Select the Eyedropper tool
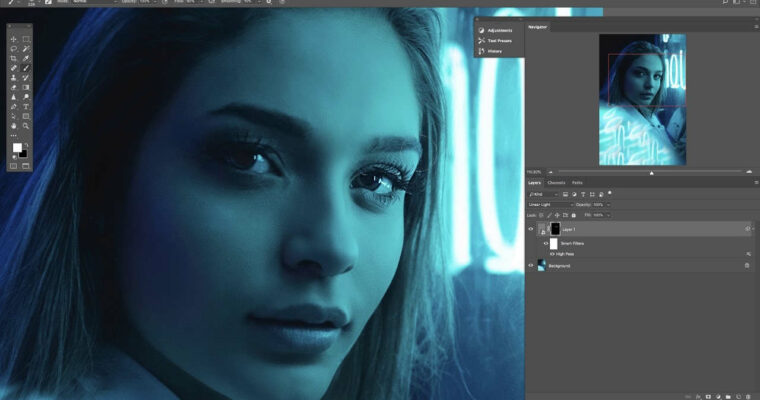The width and height of the screenshot is (760, 400). point(26,59)
